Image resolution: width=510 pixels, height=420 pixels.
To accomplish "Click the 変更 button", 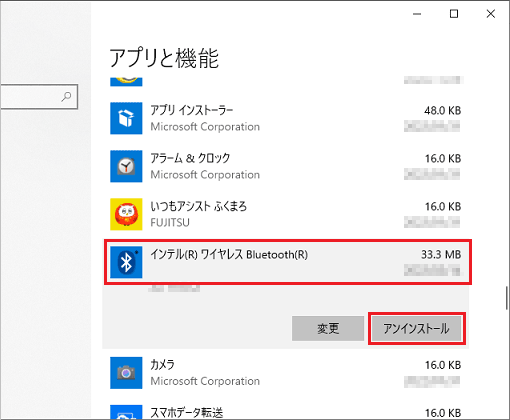I will click(x=328, y=329).
